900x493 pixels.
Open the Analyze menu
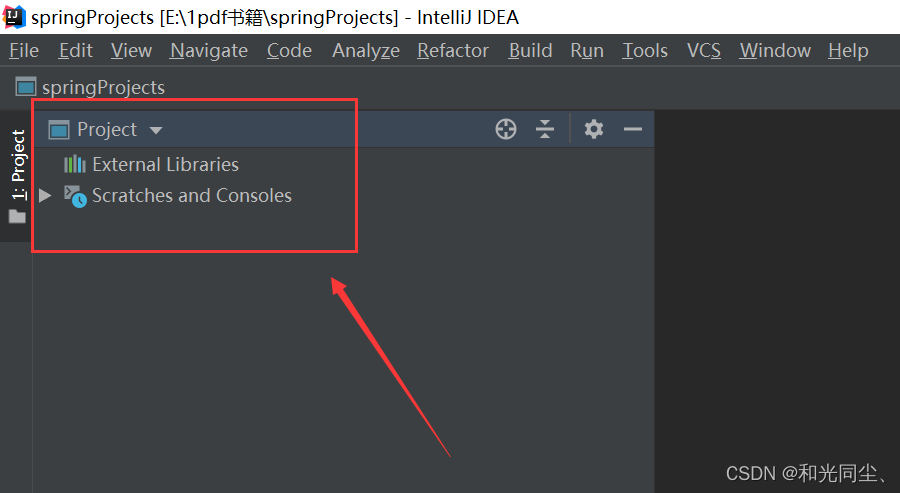click(366, 51)
